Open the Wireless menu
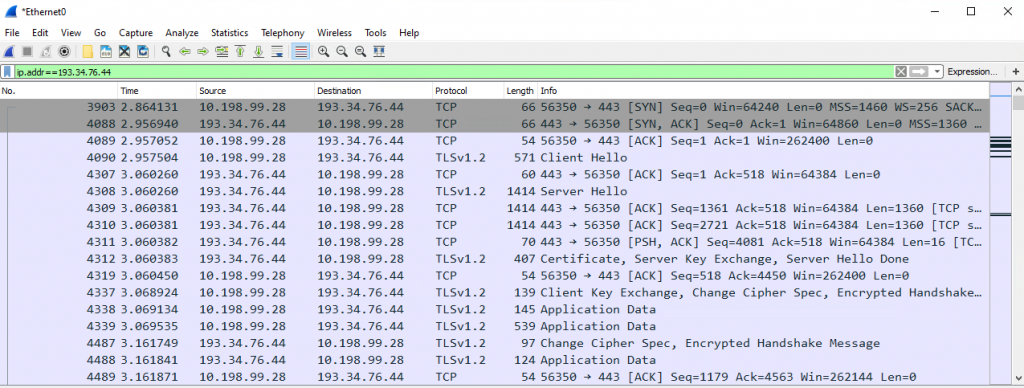 [334, 33]
